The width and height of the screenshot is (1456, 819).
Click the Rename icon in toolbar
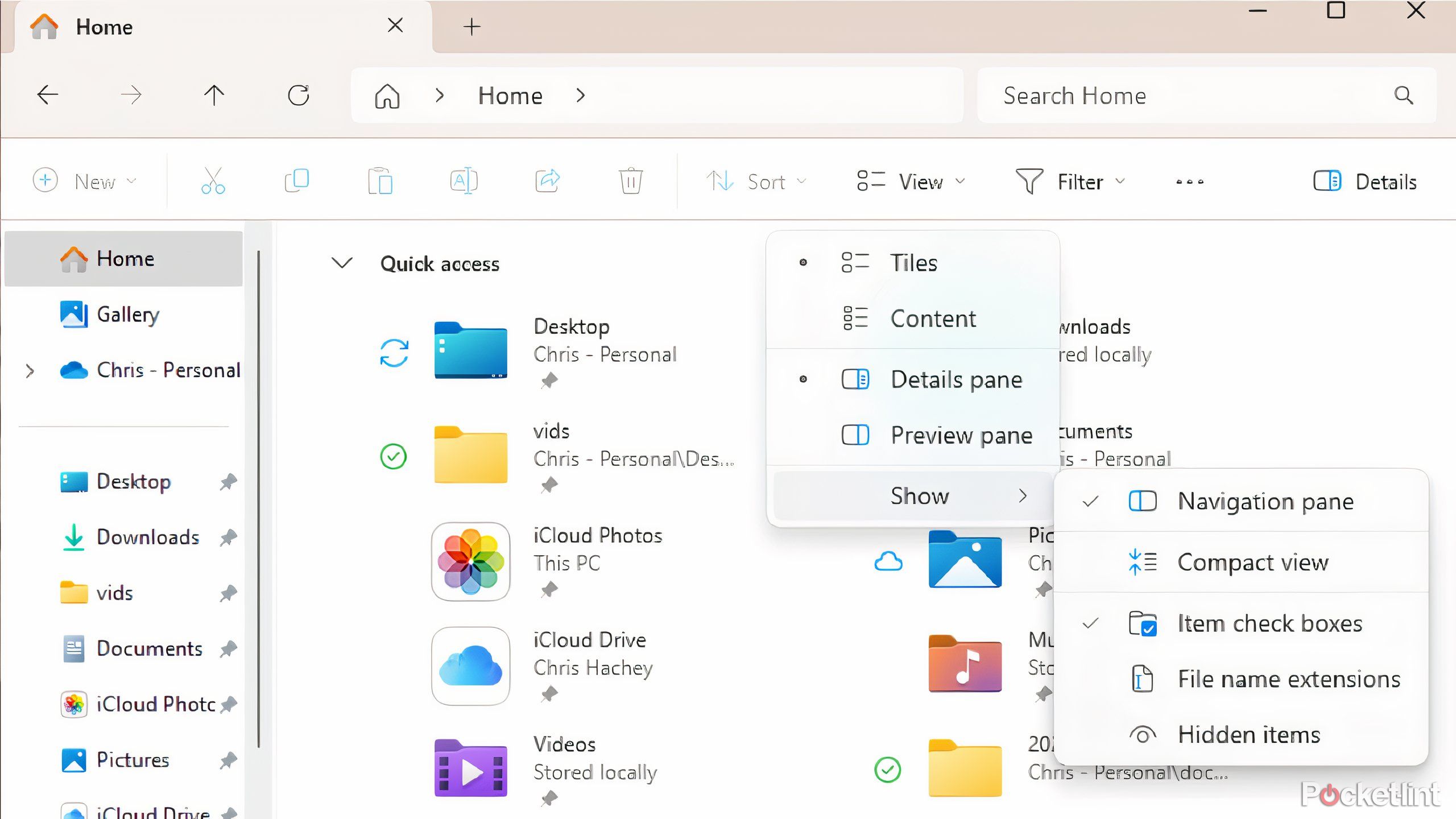pos(464,181)
